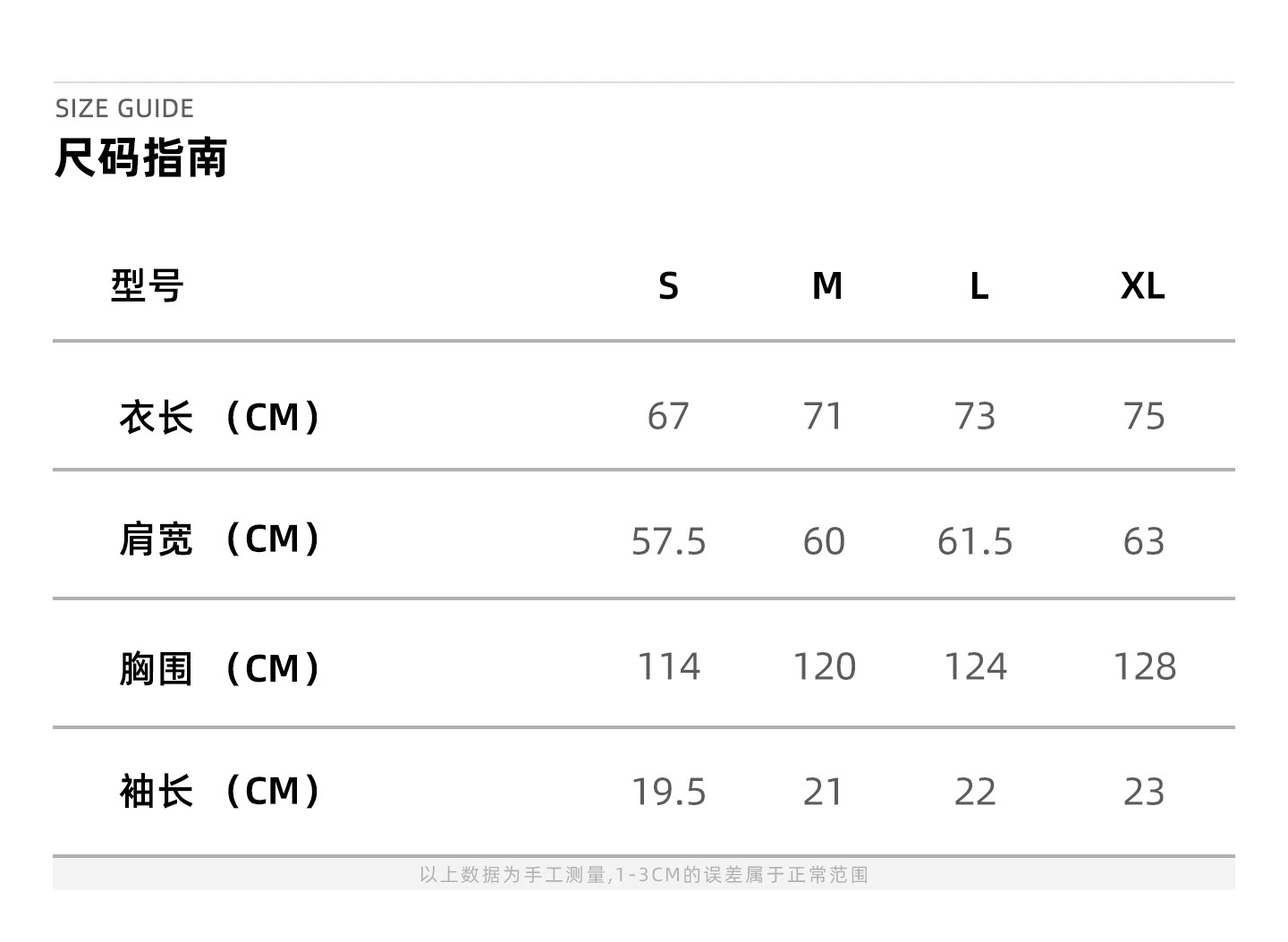Click the chest value 120 for M
The image size is (1288, 942).
[x=824, y=667]
